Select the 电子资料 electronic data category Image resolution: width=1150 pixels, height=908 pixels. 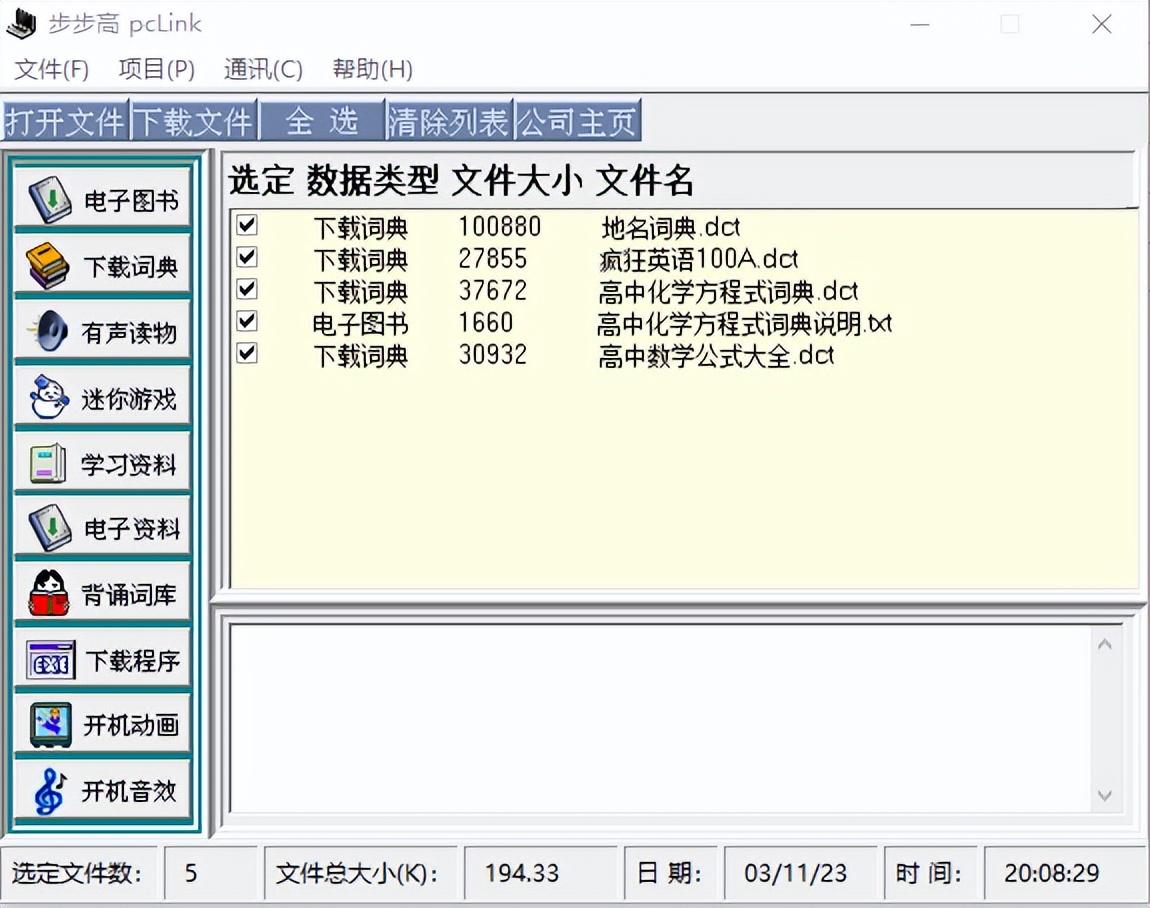[103, 527]
